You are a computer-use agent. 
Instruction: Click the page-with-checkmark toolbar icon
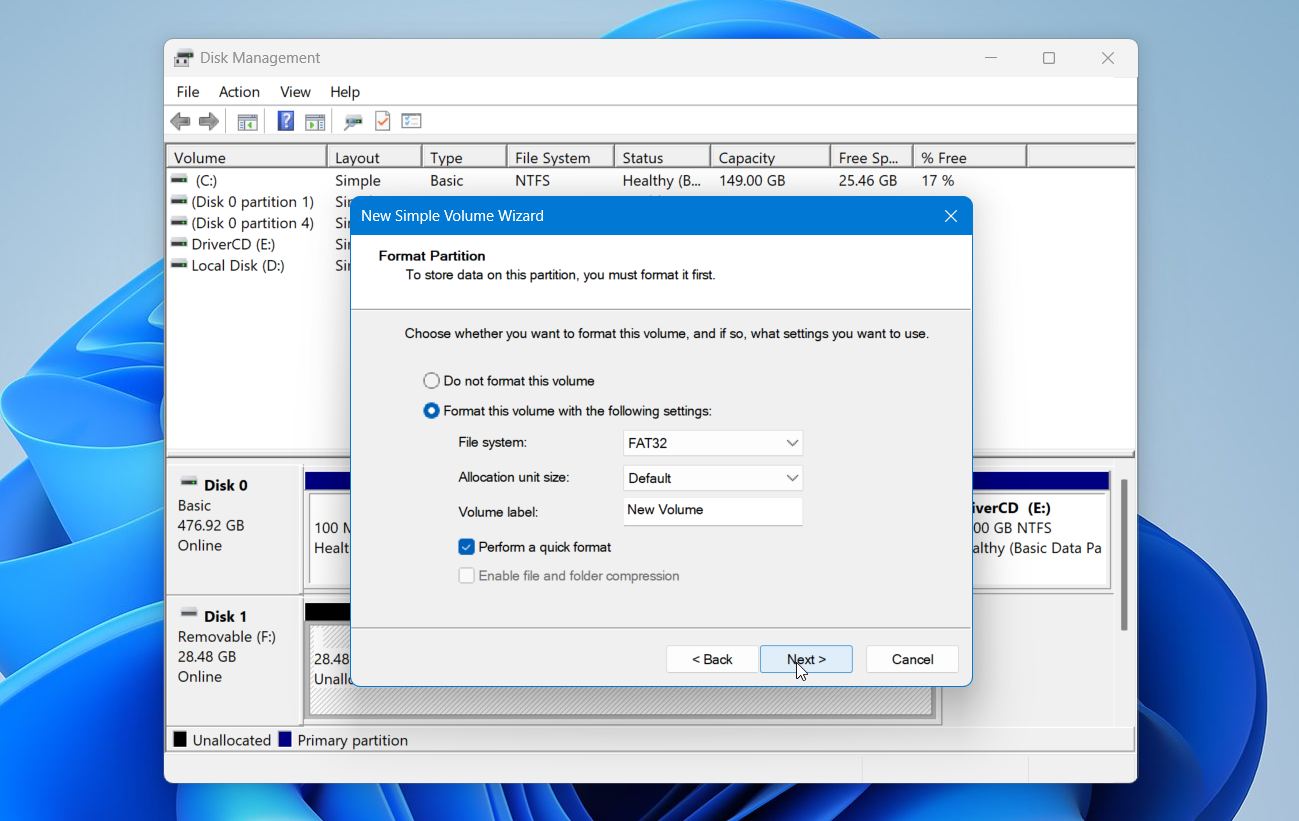point(382,121)
